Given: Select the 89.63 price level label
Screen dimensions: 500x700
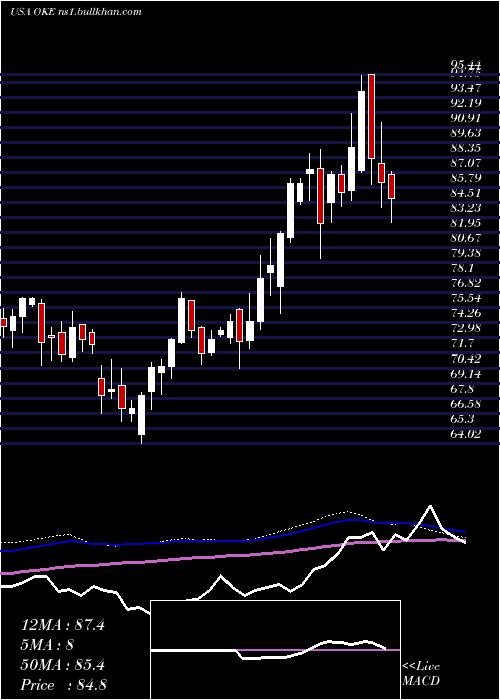Looking at the screenshot, I should coord(466,133).
